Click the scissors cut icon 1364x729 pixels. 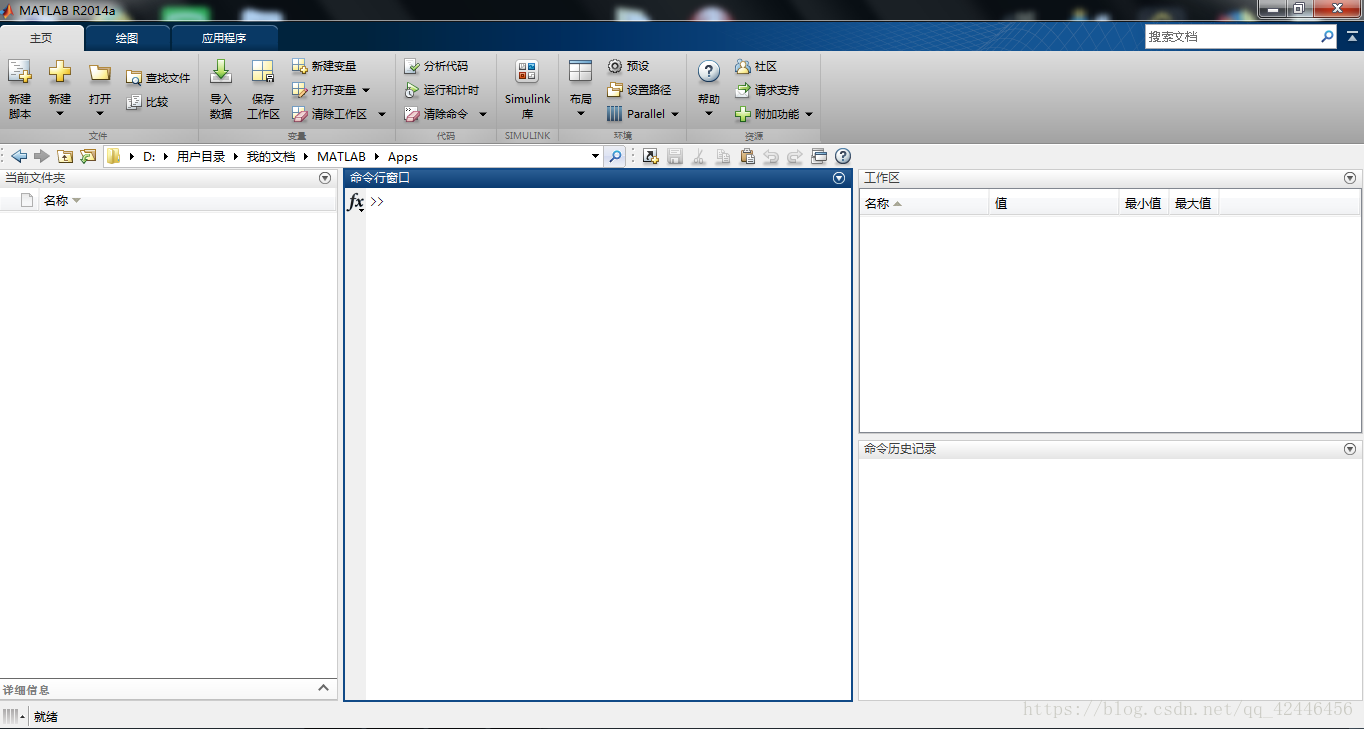pyautogui.click(x=699, y=156)
